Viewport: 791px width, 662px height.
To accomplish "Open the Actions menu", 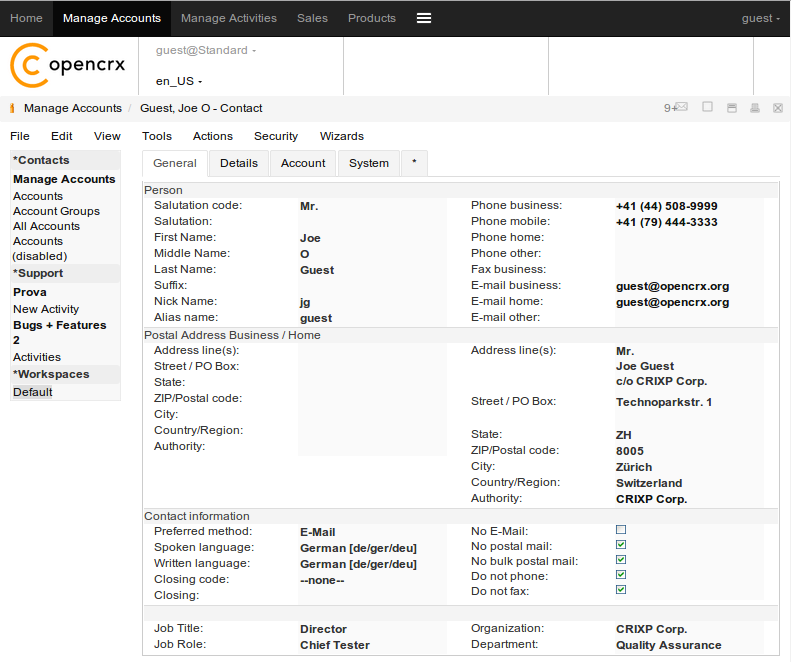I will tap(212, 136).
